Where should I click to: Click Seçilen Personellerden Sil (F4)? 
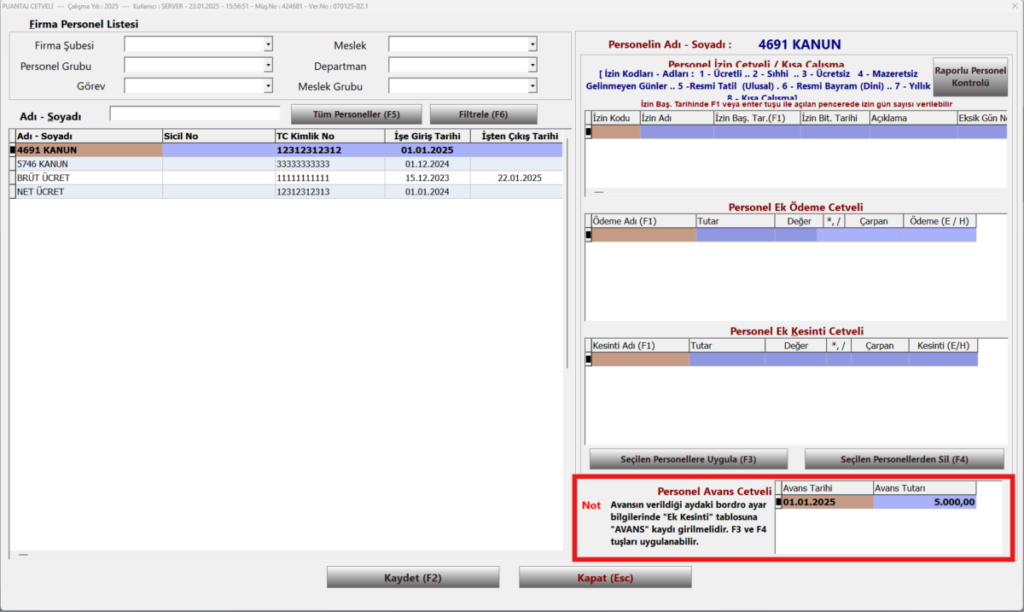(x=904, y=459)
